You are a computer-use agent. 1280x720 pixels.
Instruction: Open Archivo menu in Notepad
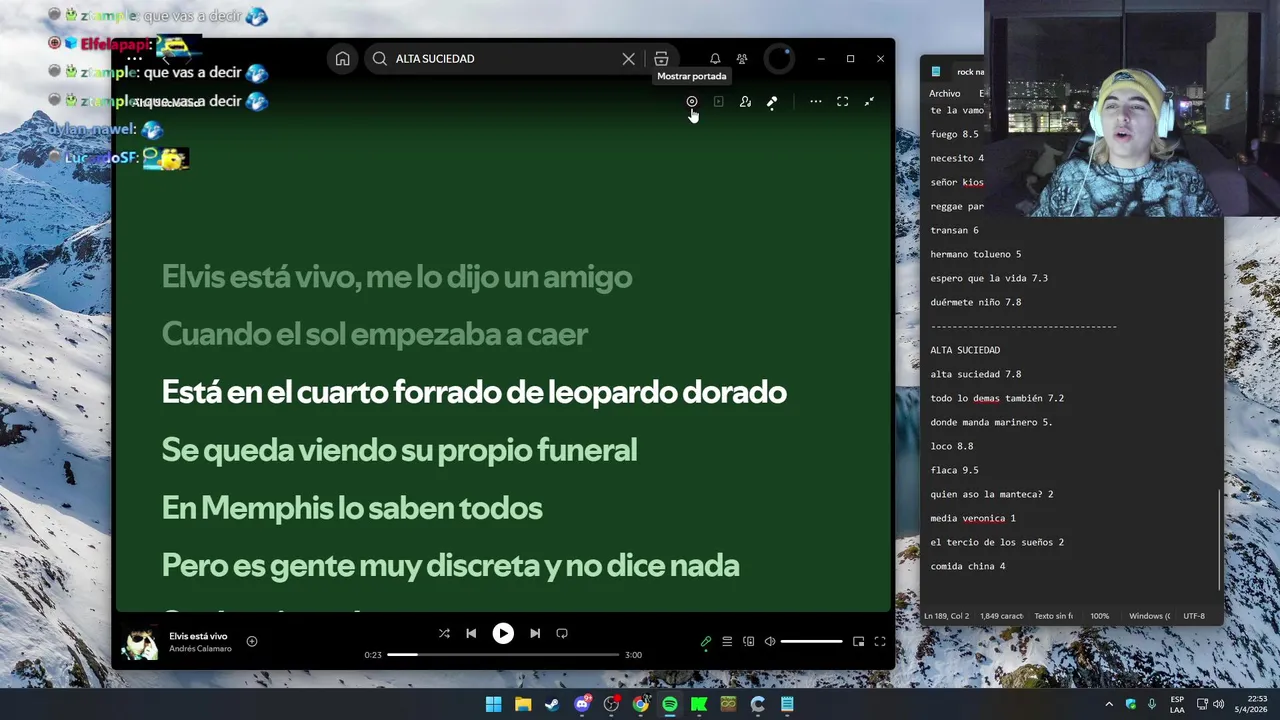pos(944,93)
